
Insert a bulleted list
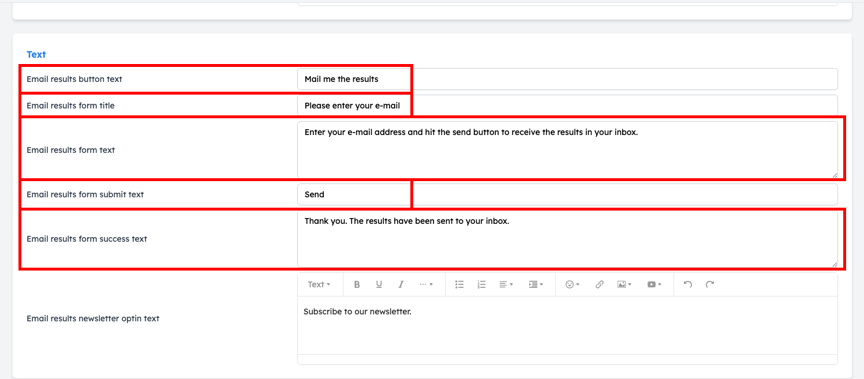[x=459, y=284]
